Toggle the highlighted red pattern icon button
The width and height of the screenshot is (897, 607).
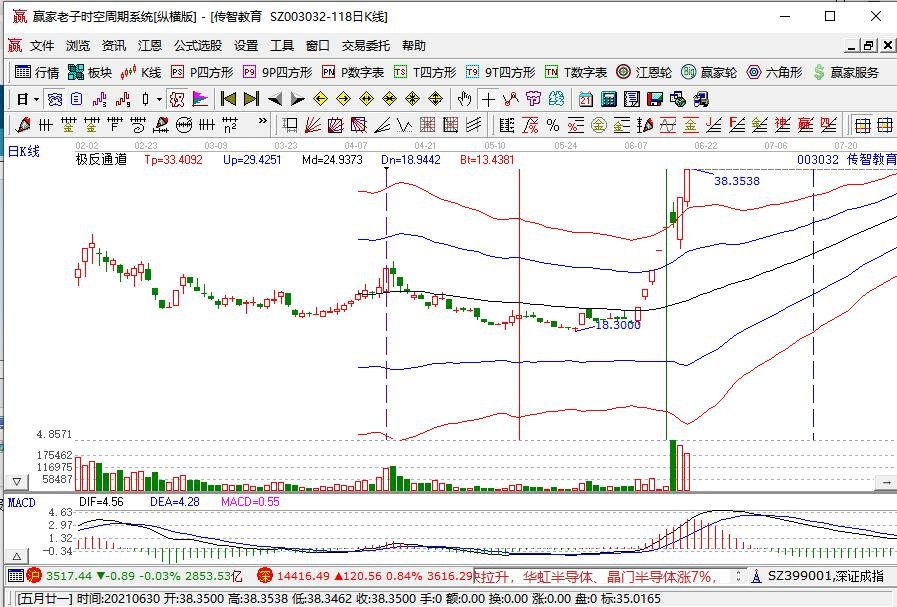tap(177, 100)
